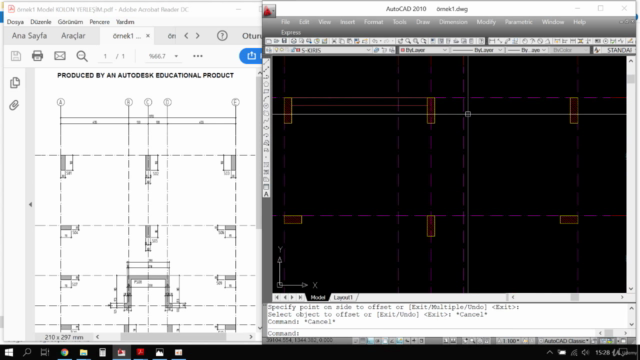Screen dimensions: 640x360
Task: Switch to the Model tab in AutoCAD
Action: coord(318,297)
